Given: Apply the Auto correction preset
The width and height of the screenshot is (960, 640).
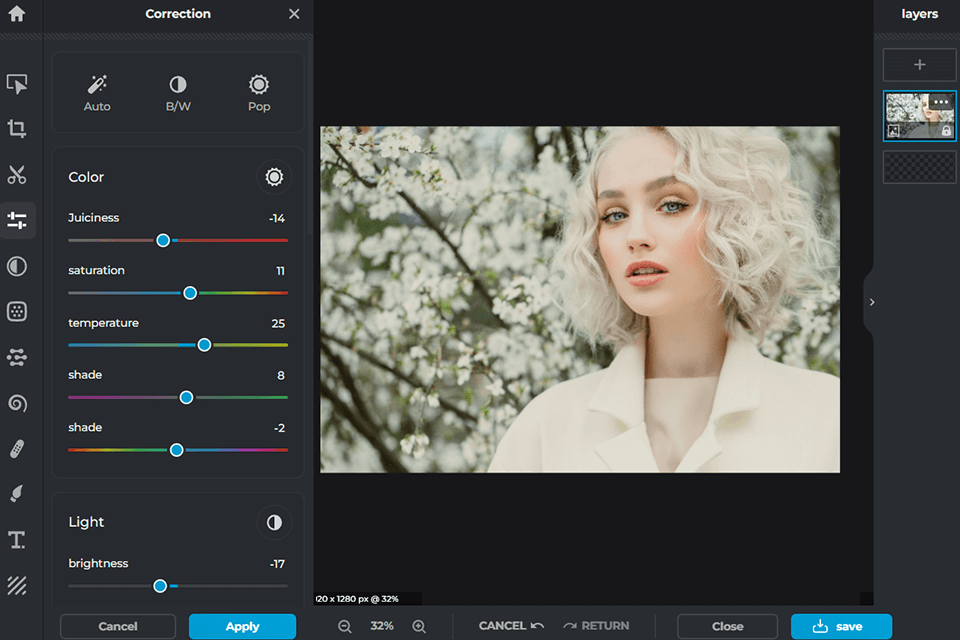Looking at the screenshot, I should 97,93.
